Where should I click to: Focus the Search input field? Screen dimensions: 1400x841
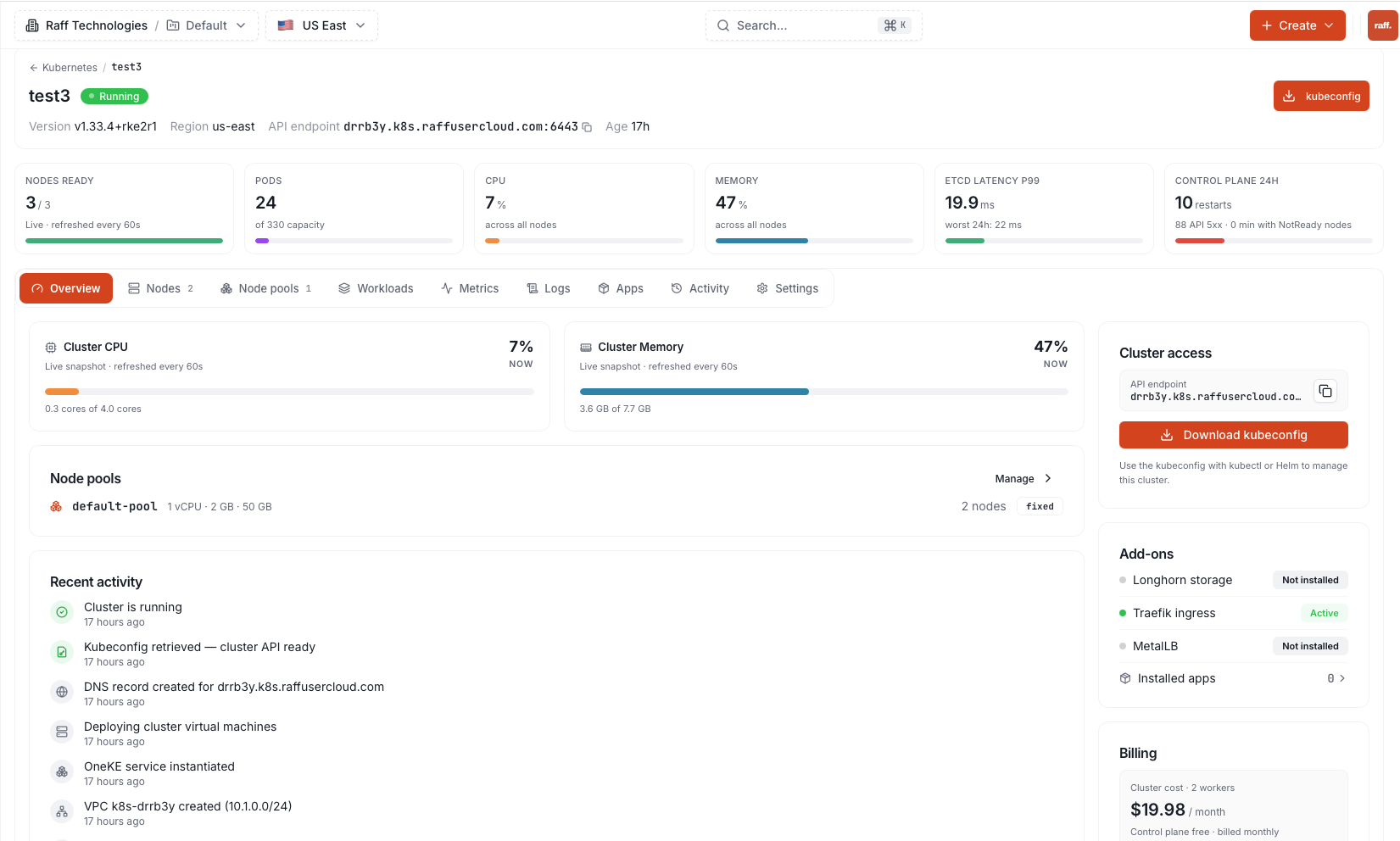(813, 25)
